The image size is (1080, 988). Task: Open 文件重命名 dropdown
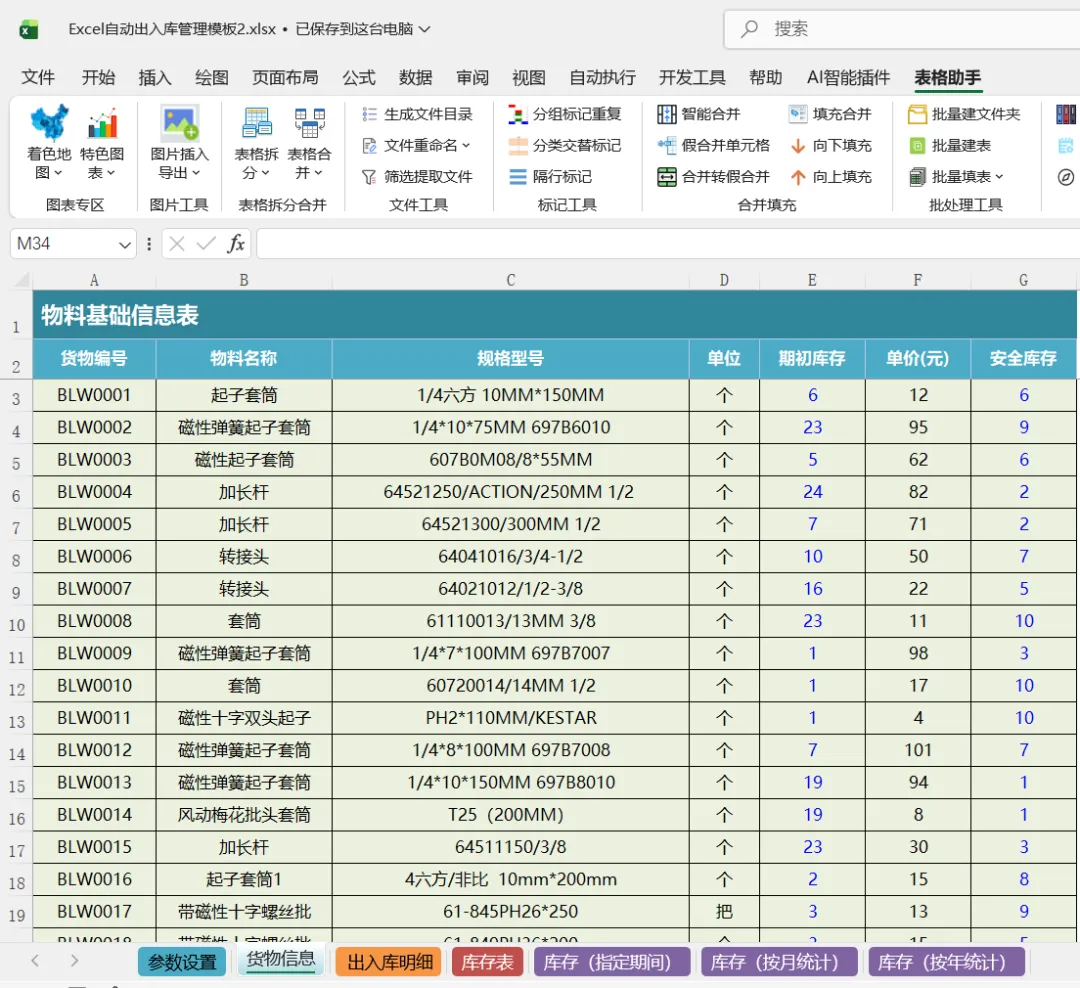pyautogui.click(x=417, y=145)
